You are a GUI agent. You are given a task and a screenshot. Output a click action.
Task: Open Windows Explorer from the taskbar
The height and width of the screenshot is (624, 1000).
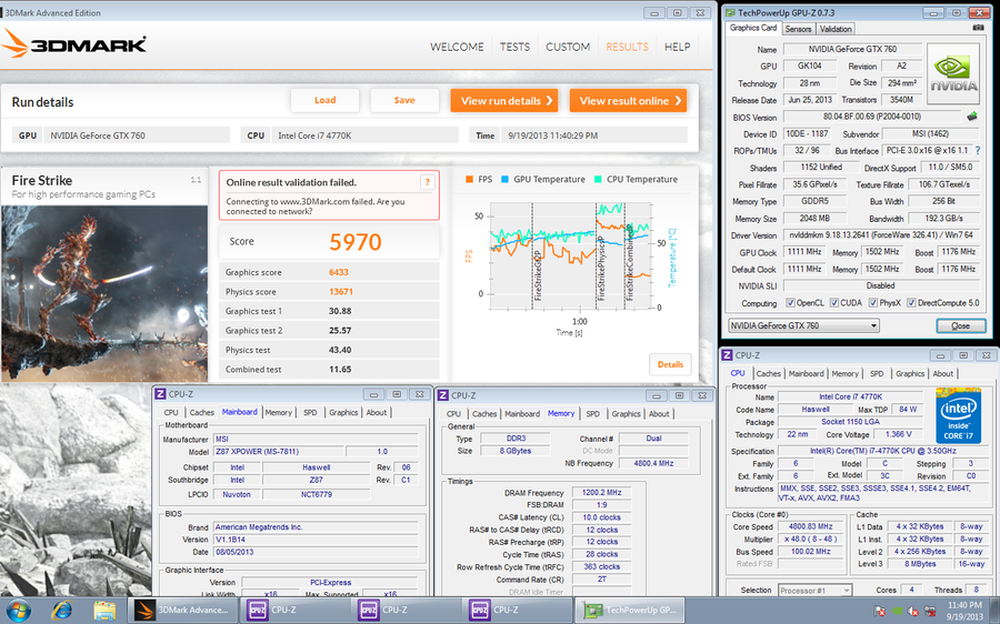pos(104,611)
